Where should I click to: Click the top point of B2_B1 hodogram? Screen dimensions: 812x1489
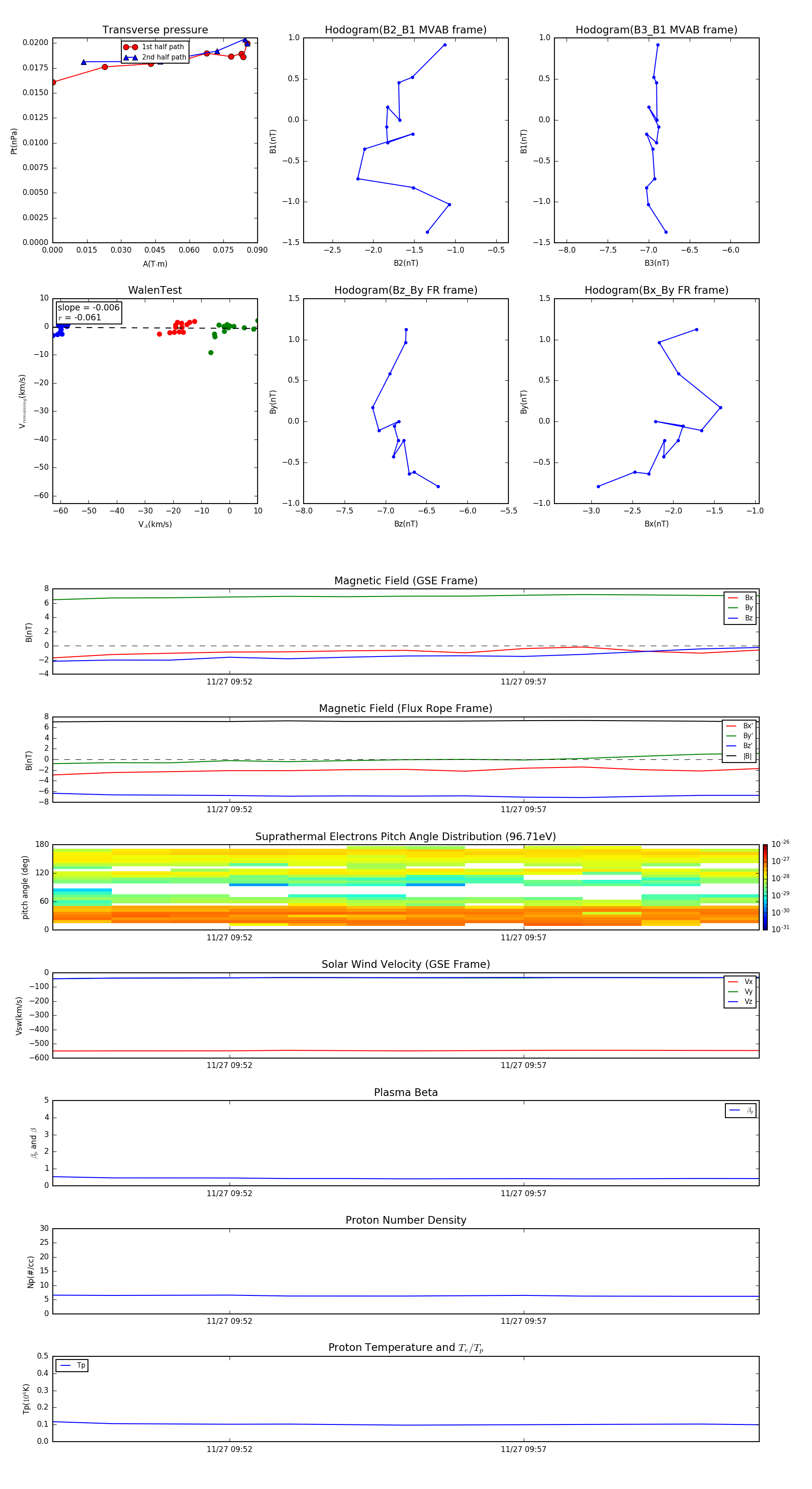(x=444, y=45)
